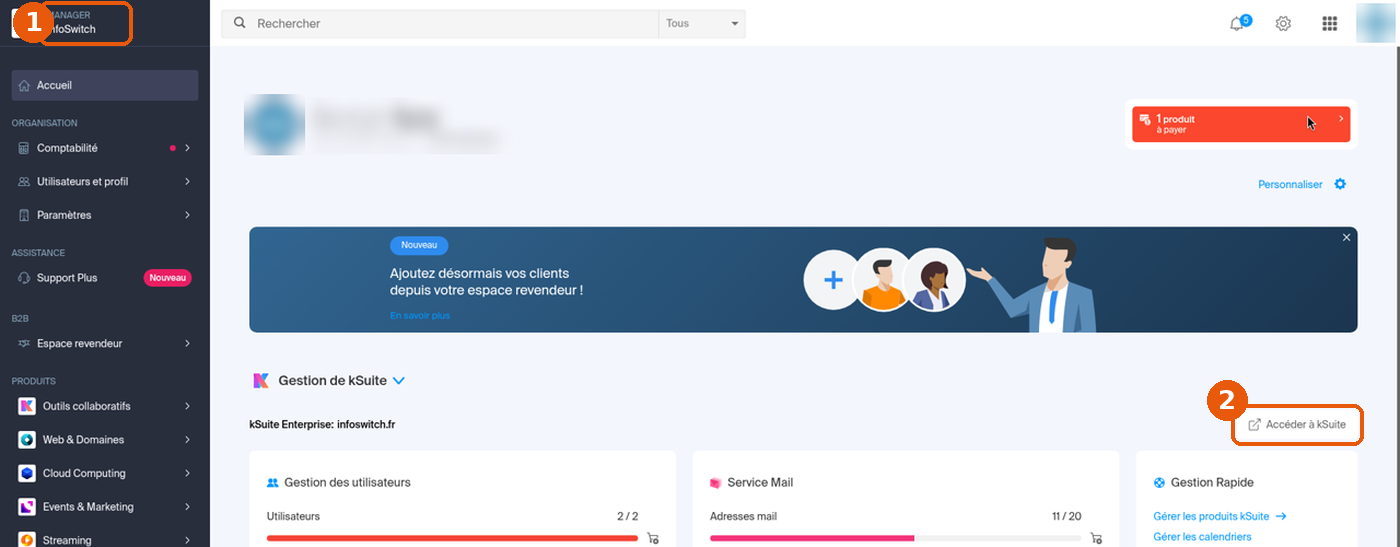The height and width of the screenshot is (547, 1400).
Task: Click the organization logo in page header
Action: (x=275, y=125)
